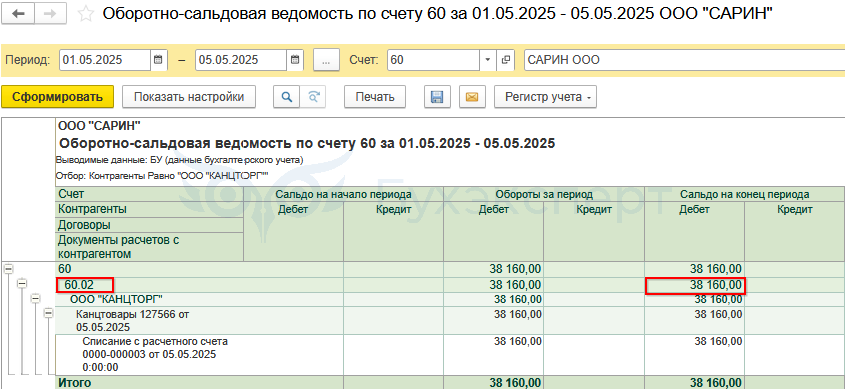This screenshot has height=389, width=845.
Task: Open period selection with ellipsis button
Action: 325,60
